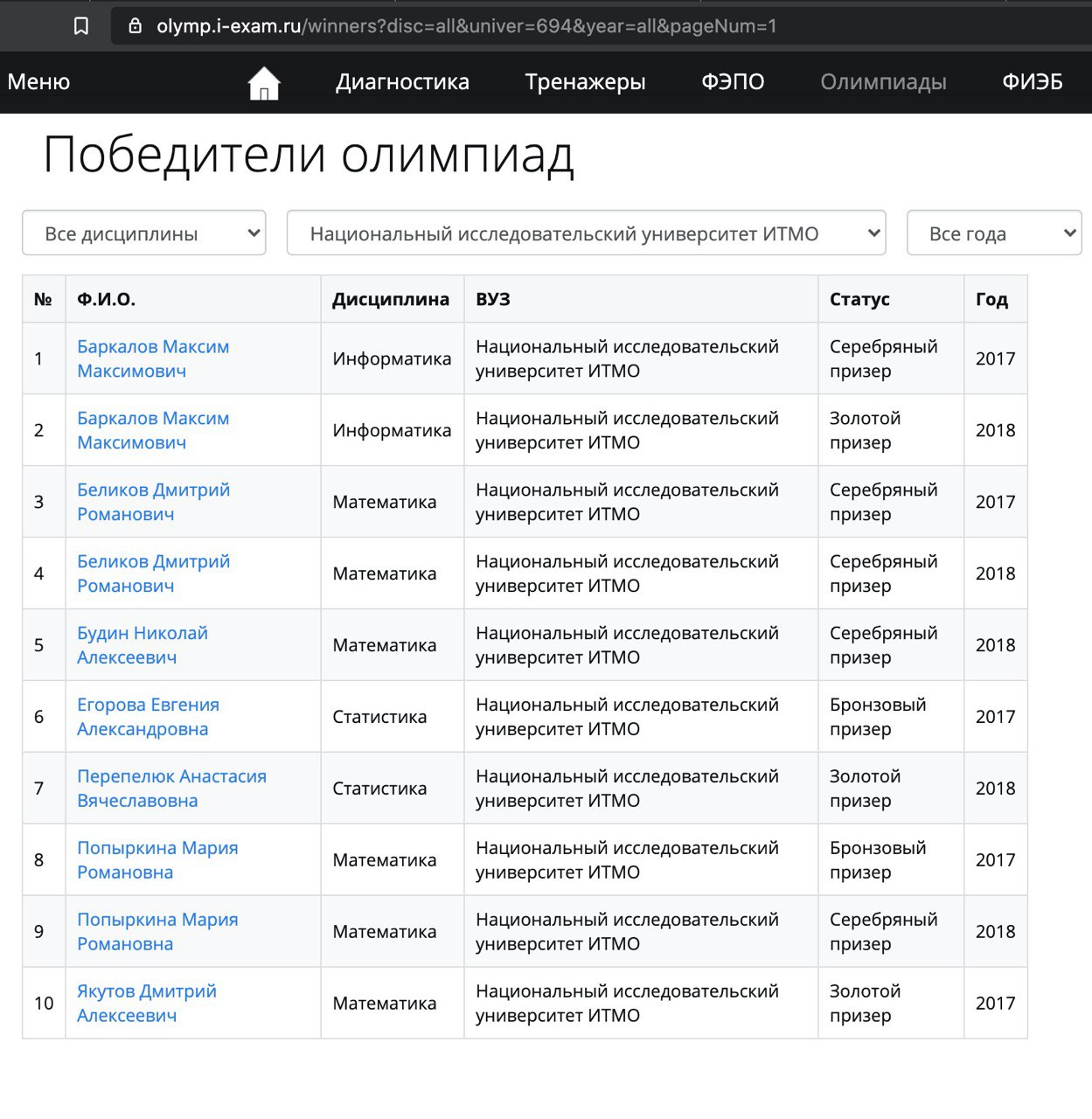Open Перепелюк Анастасия Вячеславовна link

171,789
